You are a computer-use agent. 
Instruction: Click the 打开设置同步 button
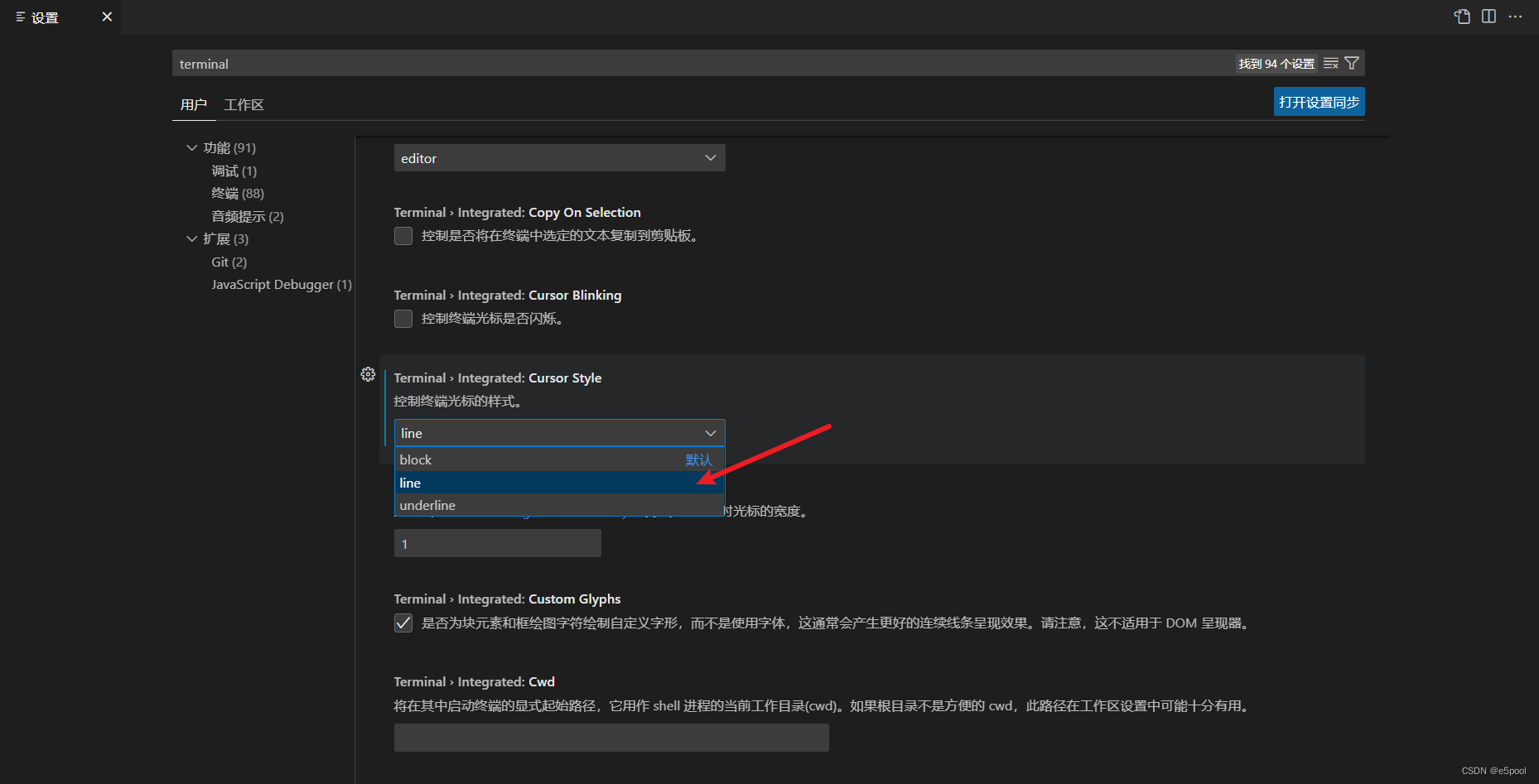tap(1319, 102)
